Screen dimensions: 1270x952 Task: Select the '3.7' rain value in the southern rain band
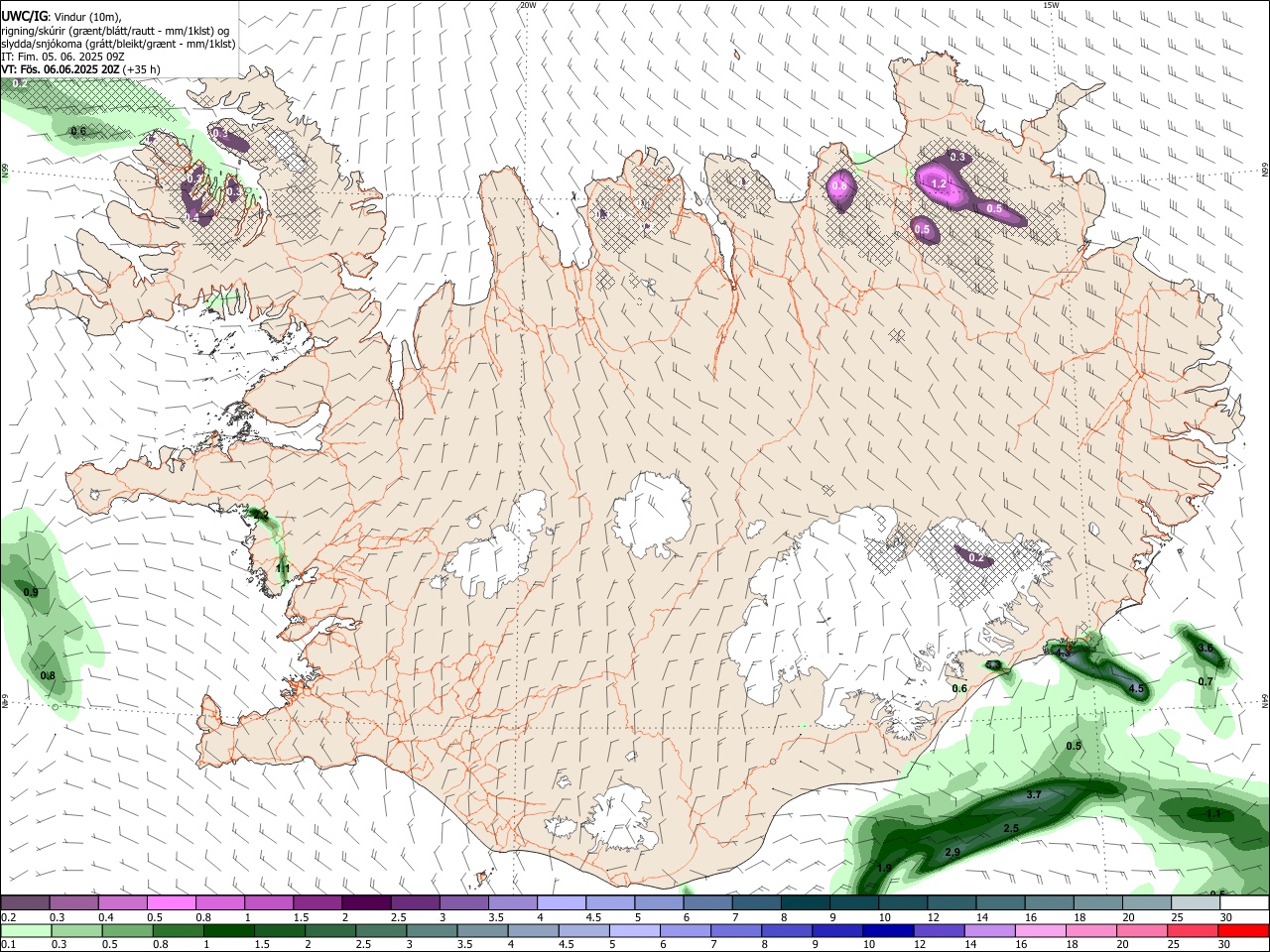[1033, 794]
